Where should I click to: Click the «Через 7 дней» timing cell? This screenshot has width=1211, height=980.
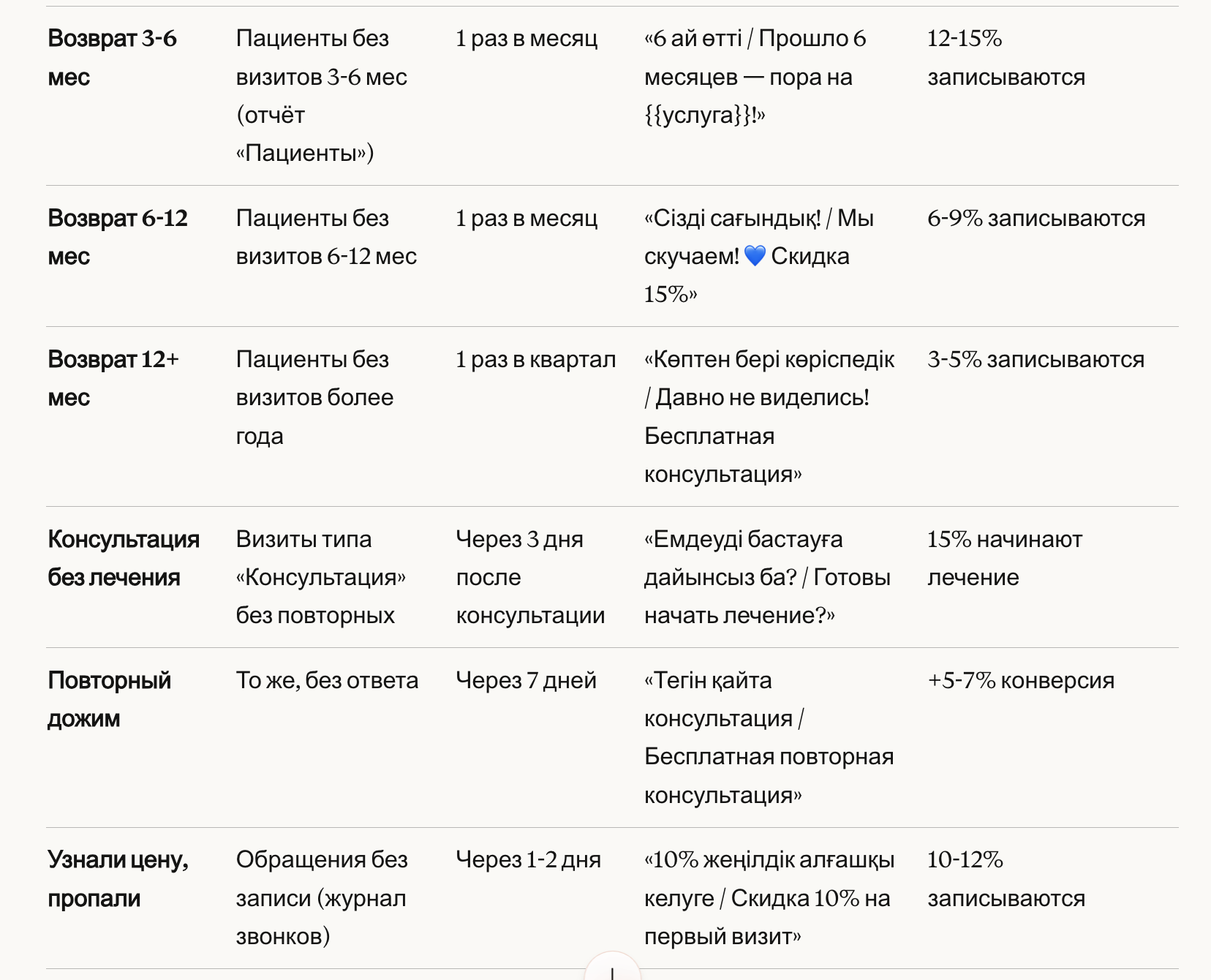point(526,680)
